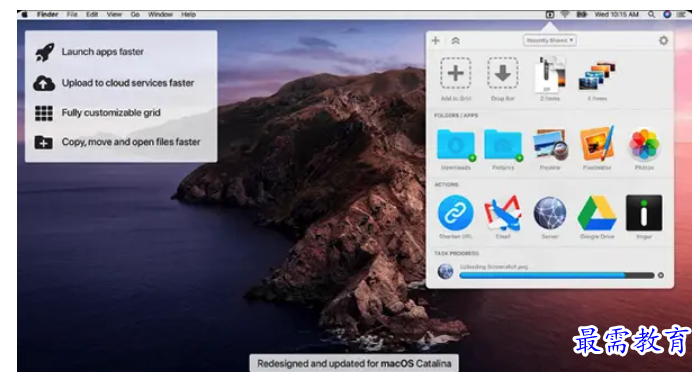Click the TASK PROGRESS section header
This screenshot has width=697, height=372.
click(457, 254)
